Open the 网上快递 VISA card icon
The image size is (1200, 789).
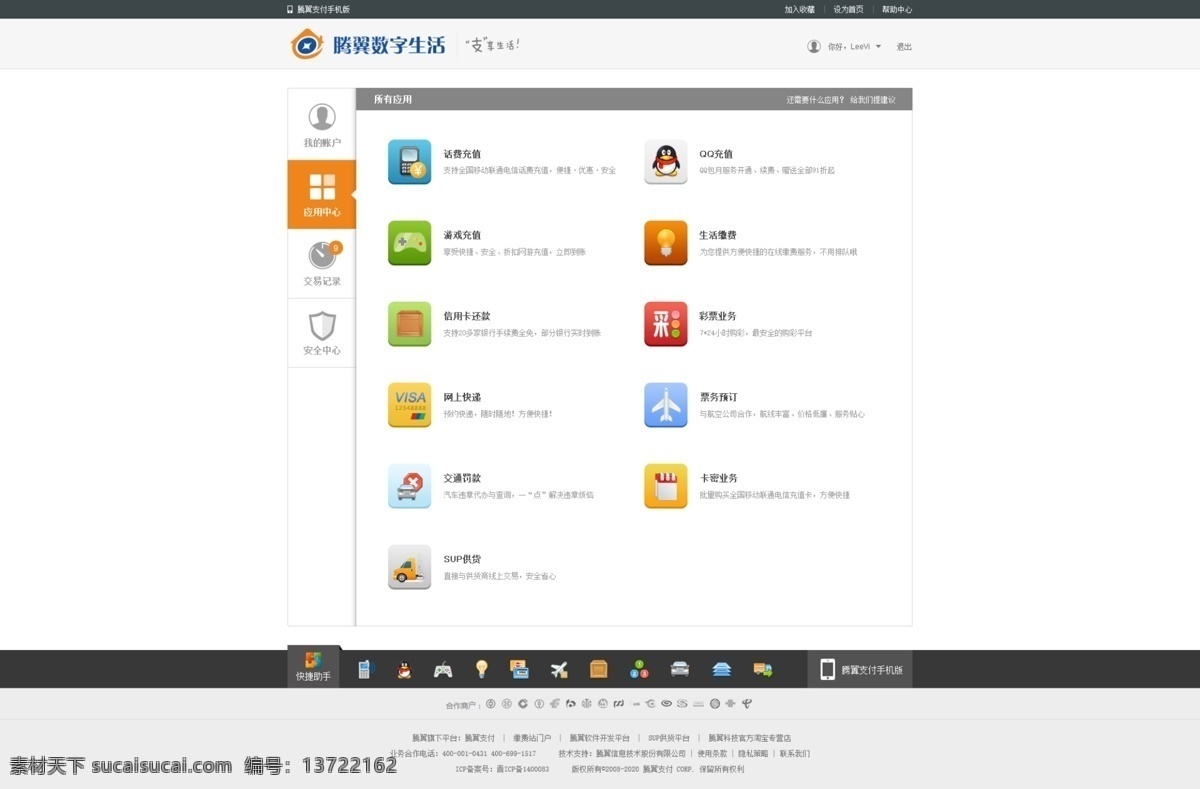(409, 405)
